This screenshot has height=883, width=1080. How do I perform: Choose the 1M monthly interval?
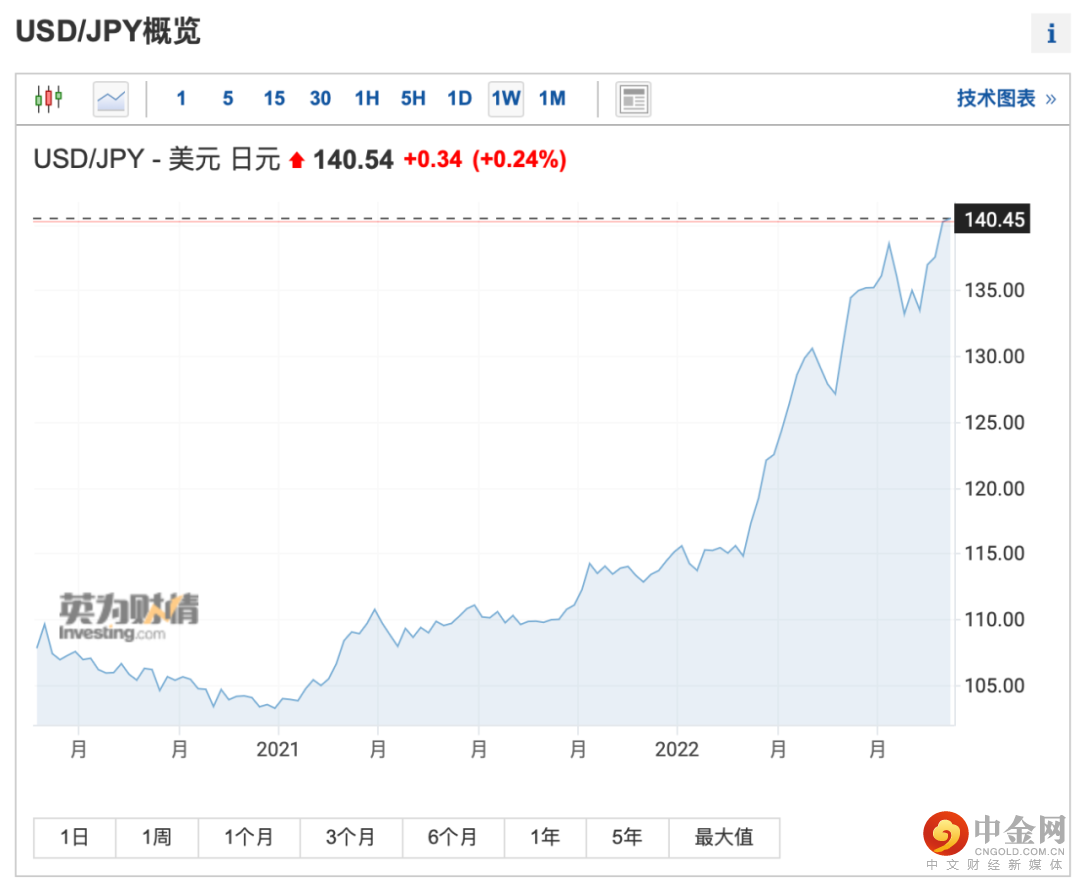pyautogui.click(x=552, y=98)
